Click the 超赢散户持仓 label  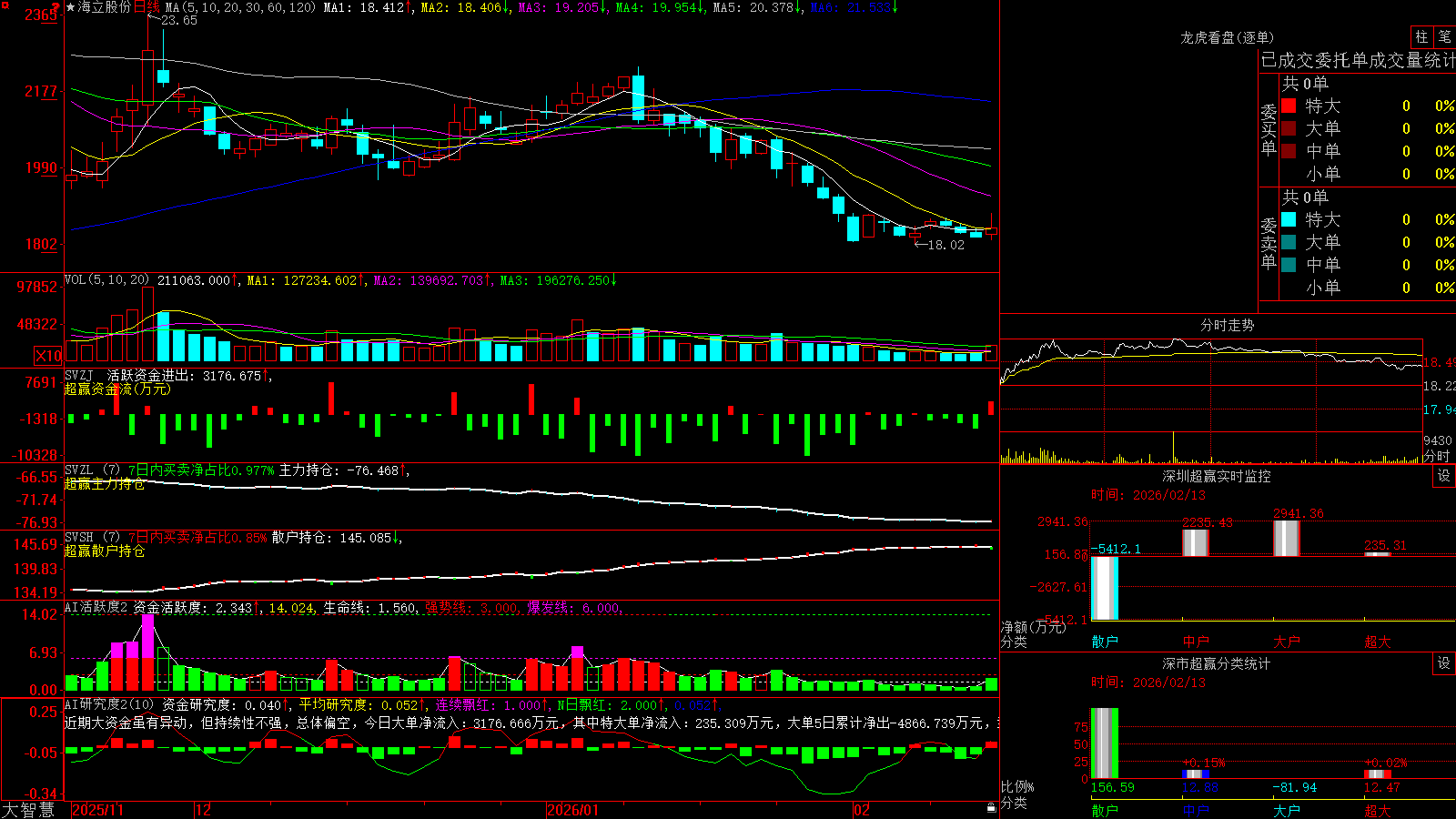[105, 551]
